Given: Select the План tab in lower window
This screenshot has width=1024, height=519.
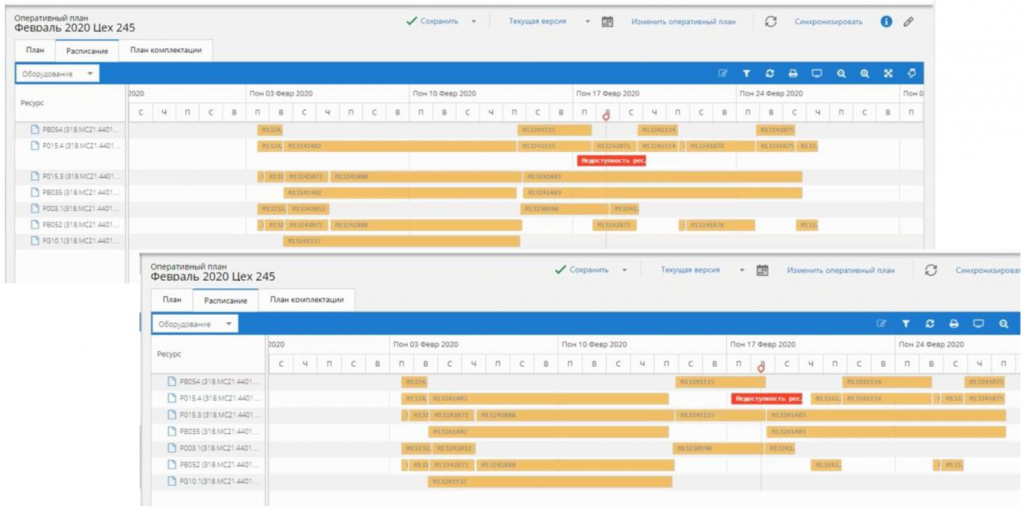Looking at the screenshot, I should (172, 300).
